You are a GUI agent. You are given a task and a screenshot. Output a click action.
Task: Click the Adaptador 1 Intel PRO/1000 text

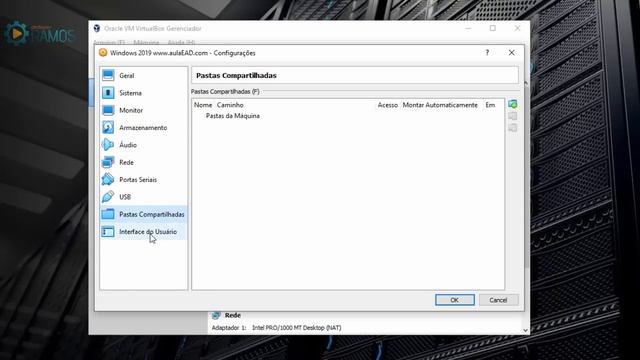pyautogui.click(x=276, y=328)
